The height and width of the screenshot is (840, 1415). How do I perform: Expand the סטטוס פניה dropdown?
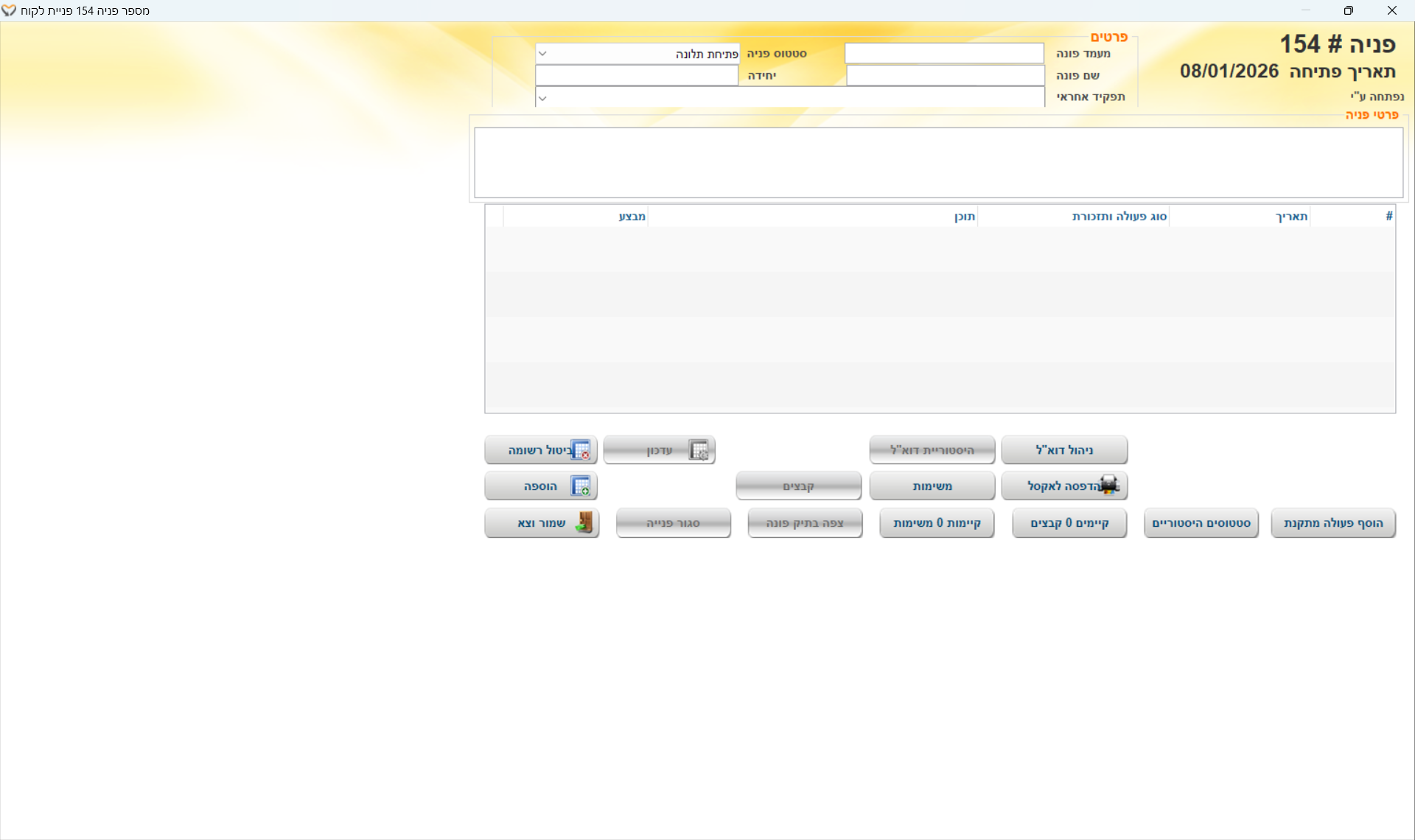(542, 54)
